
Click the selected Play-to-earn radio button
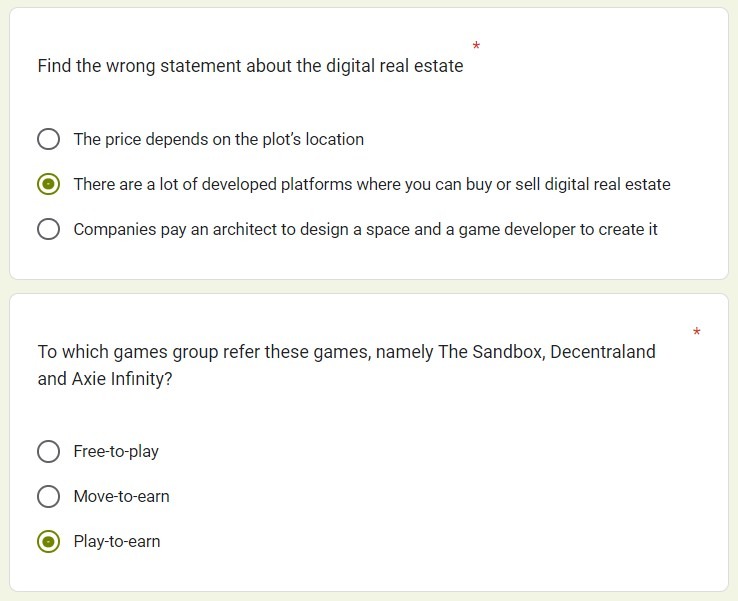(48, 541)
